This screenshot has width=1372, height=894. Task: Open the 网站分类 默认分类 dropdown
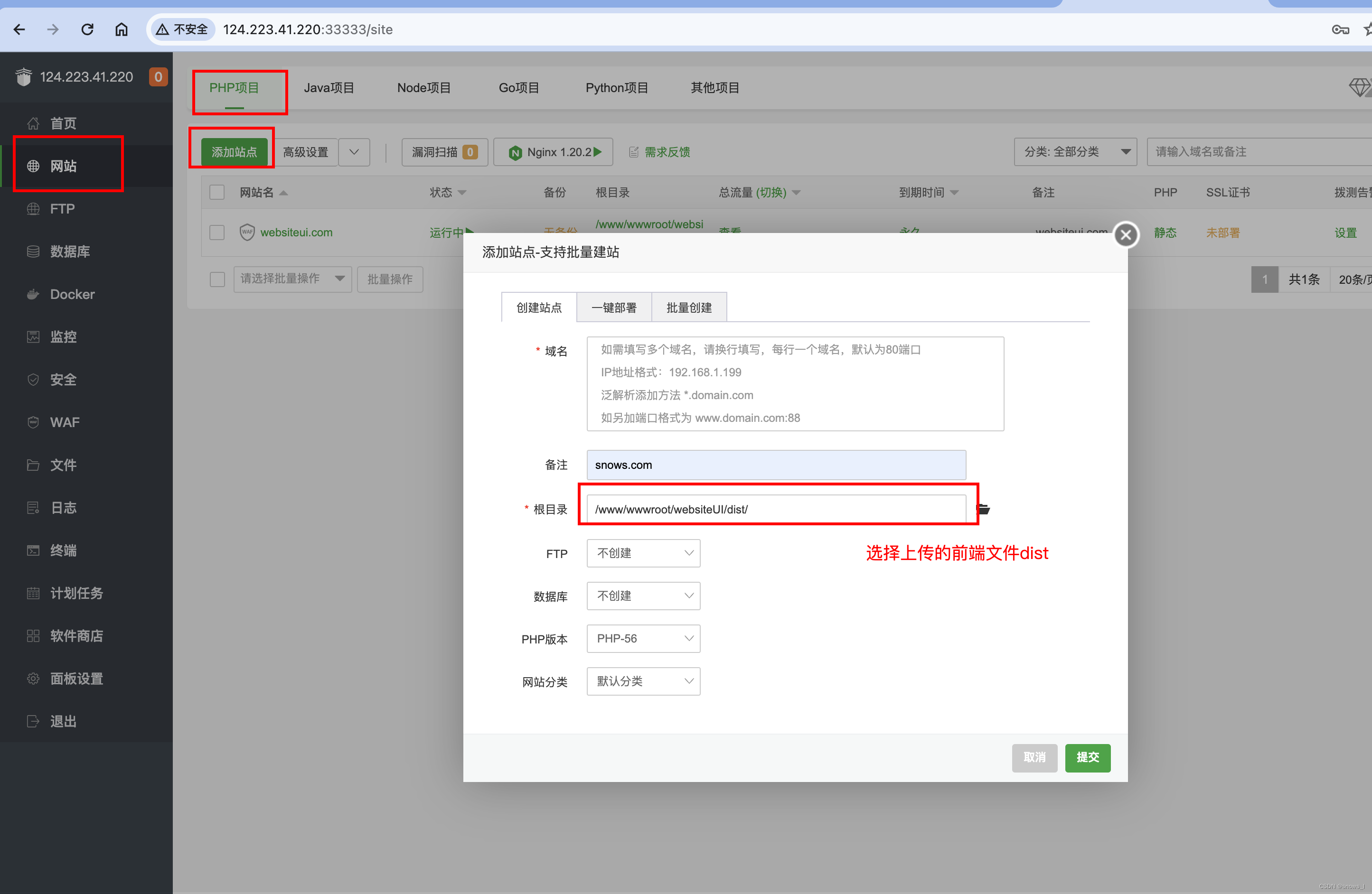coord(643,681)
